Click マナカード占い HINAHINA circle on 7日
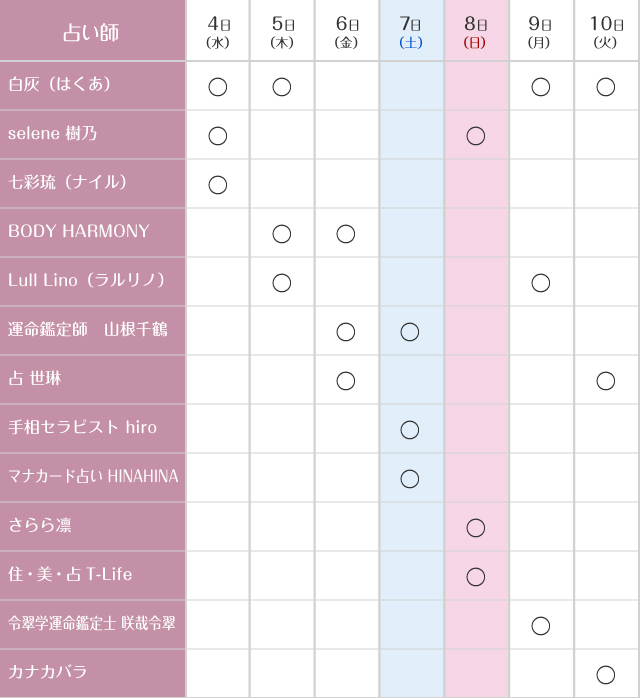This screenshot has height=698, width=640. 410,479
